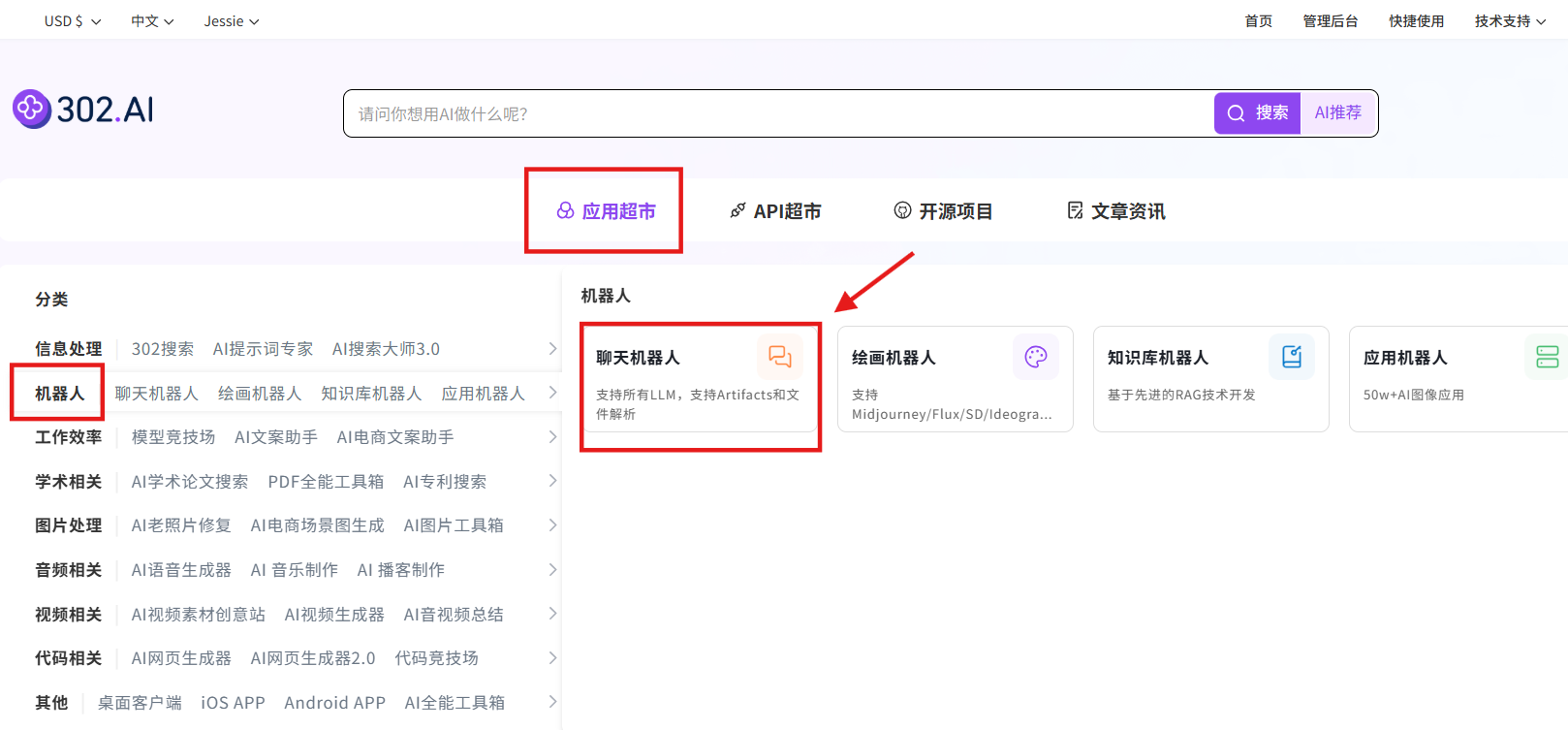
Task: Expand the 图片处理 row chevron
Action: tap(552, 525)
